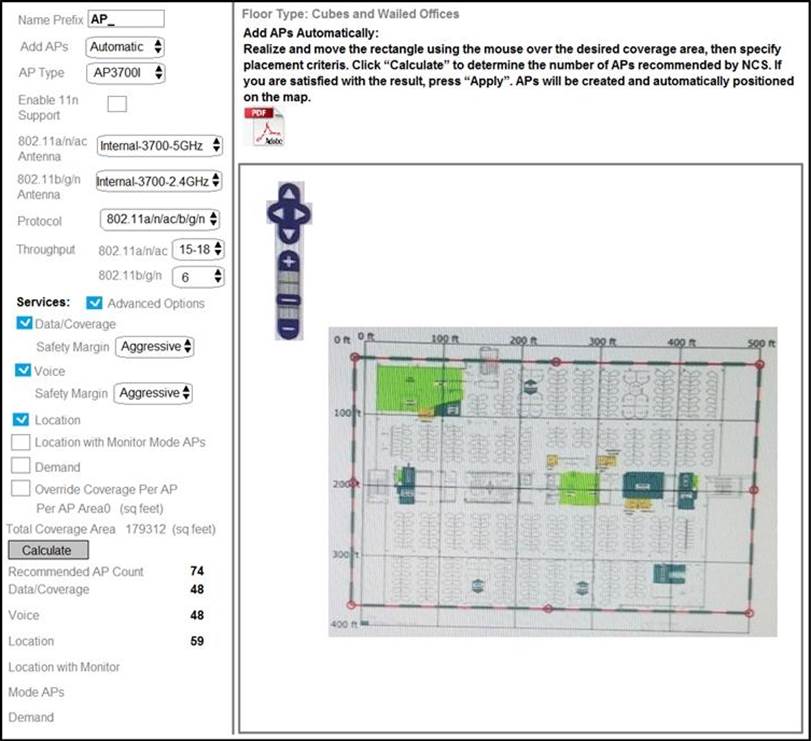Expand the Protocol dropdown

pos(160,219)
